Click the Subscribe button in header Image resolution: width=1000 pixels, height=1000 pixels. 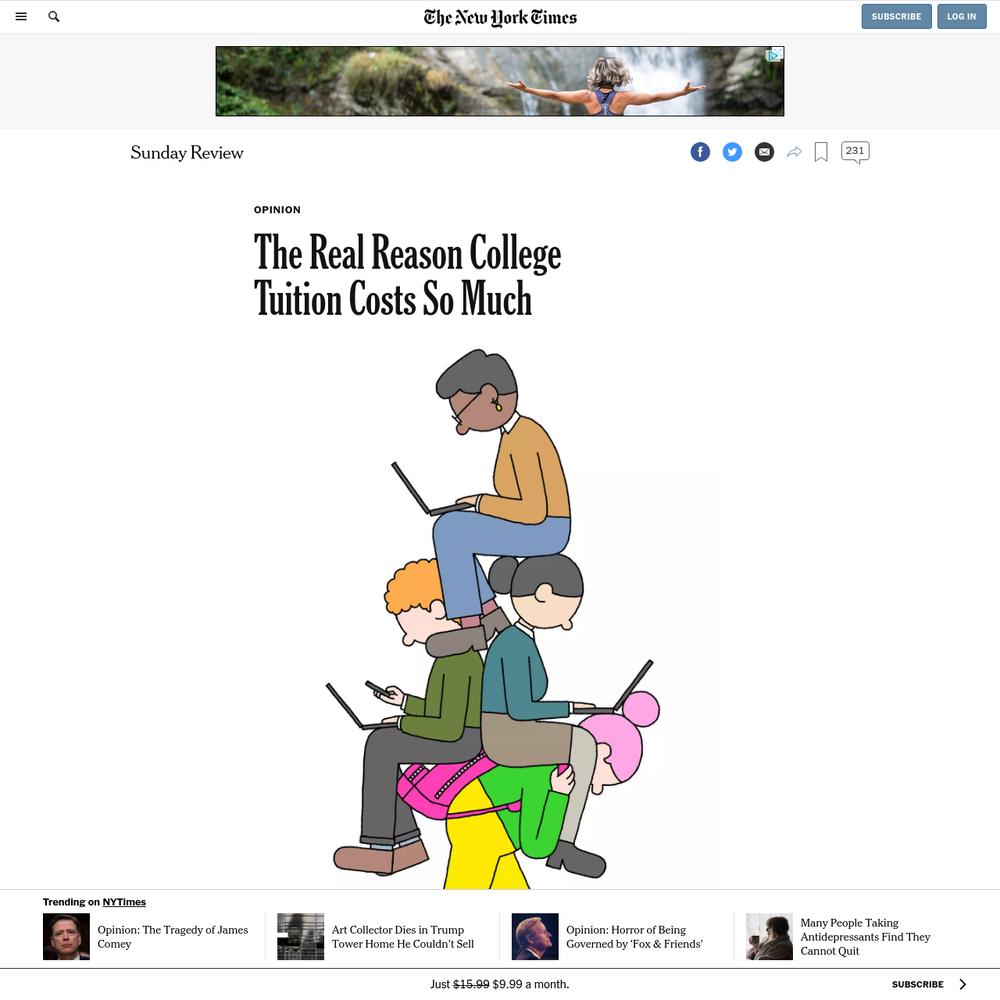coord(896,17)
